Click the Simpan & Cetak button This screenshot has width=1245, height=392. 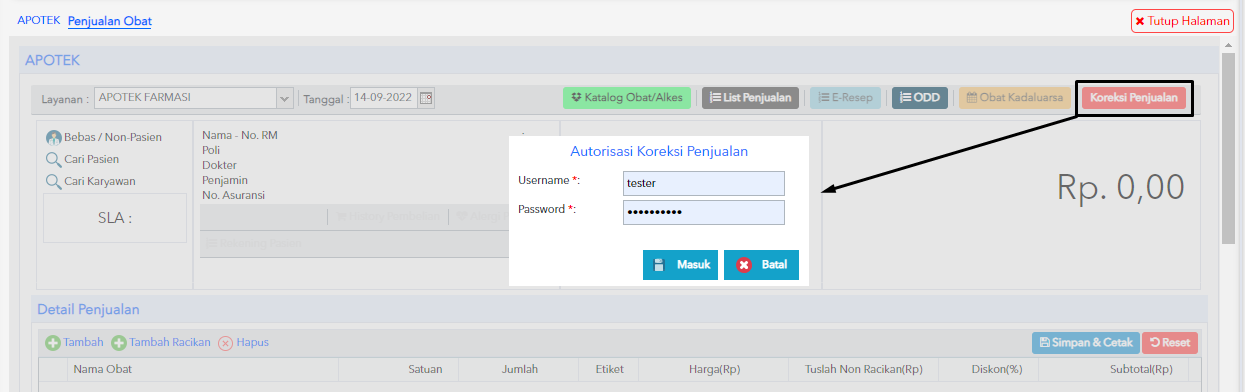[1085, 343]
